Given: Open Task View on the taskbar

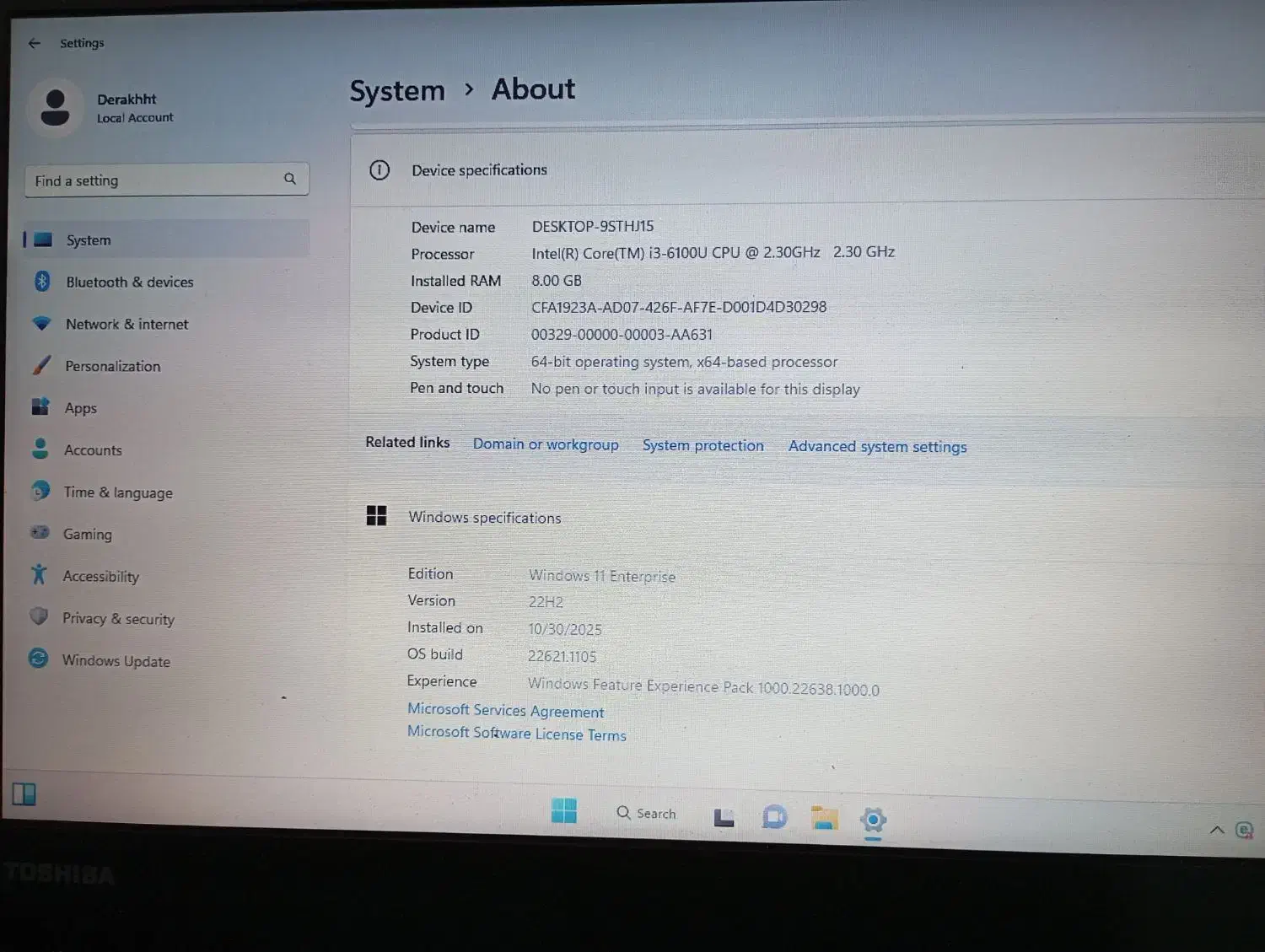Looking at the screenshot, I should tap(724, 817).
